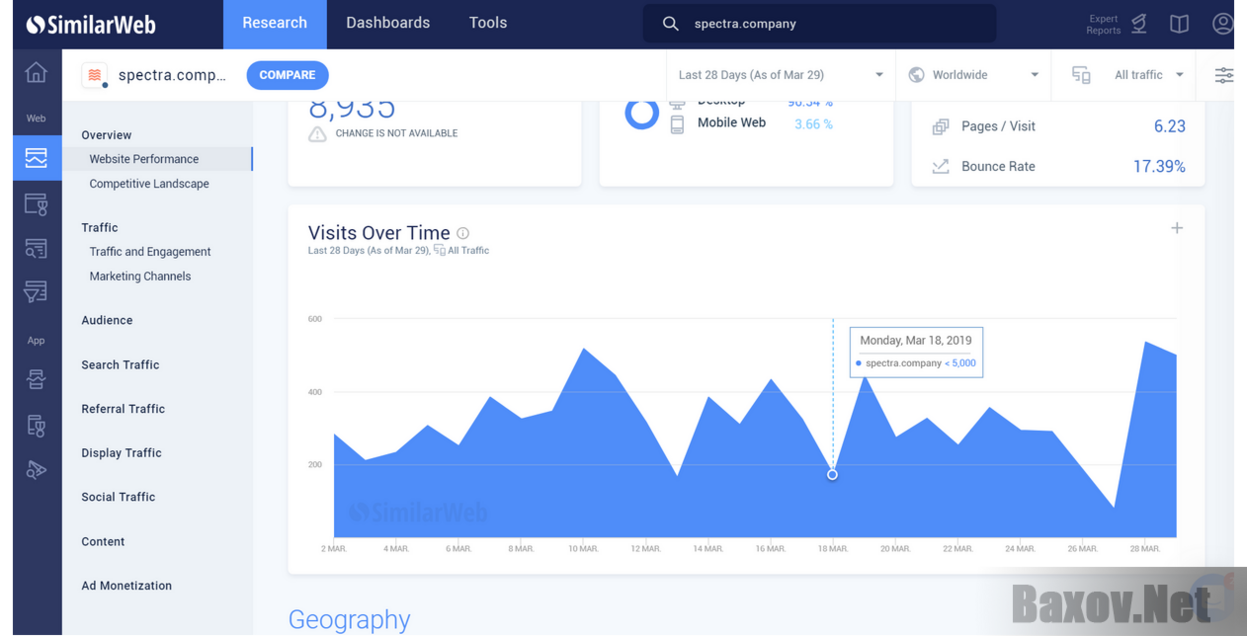Open the date range dropdown Last 28 Days
The height and width of the screenshot is (636, 1247).
(x=780, y=75)
